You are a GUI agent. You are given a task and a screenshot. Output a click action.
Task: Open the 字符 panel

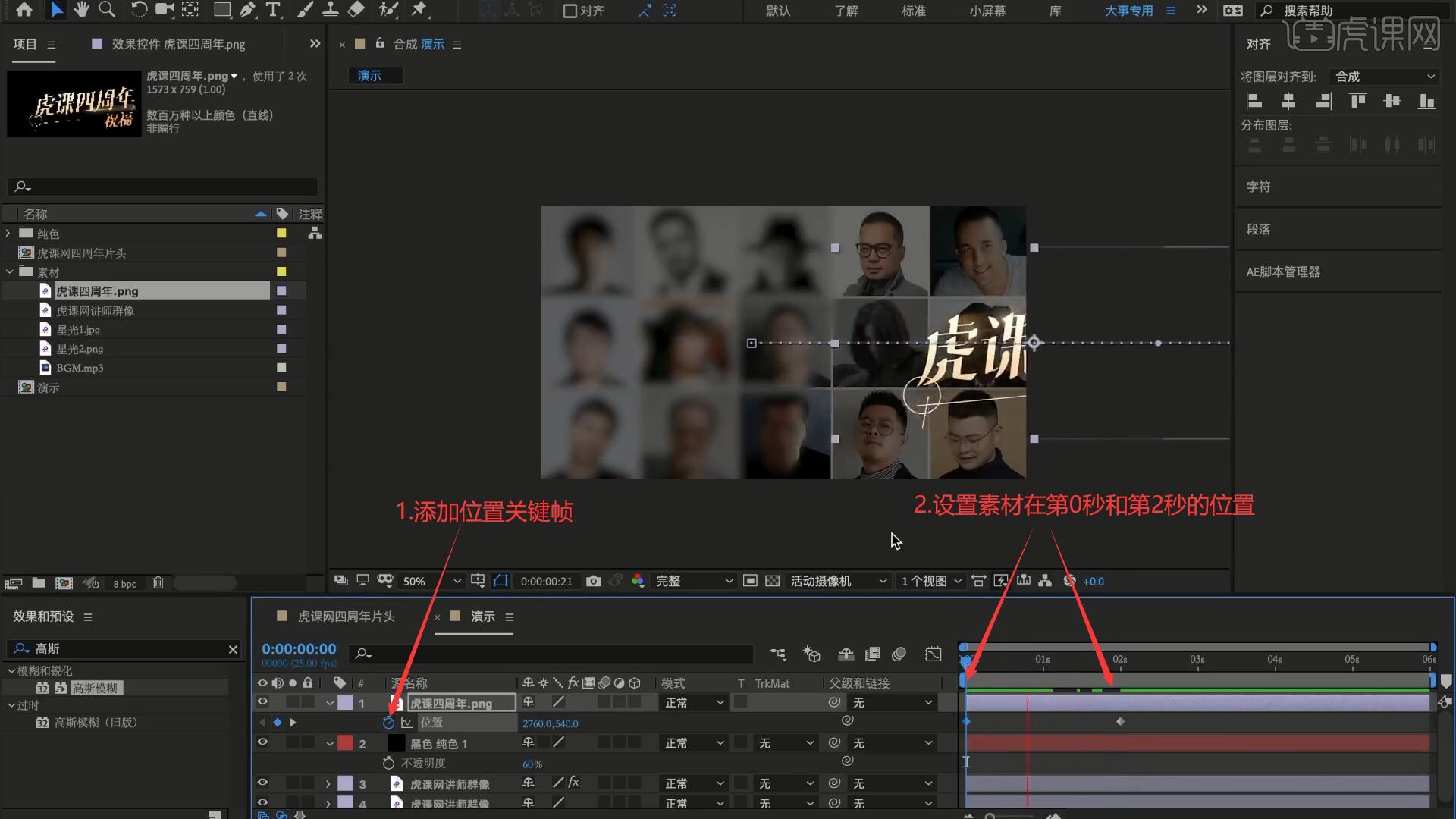(x=1259, y=187)
